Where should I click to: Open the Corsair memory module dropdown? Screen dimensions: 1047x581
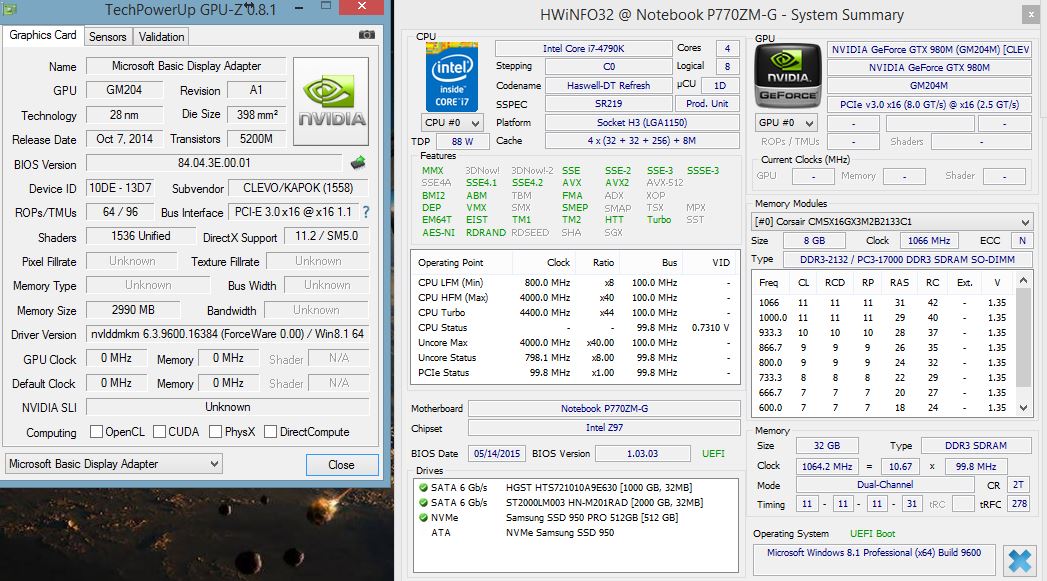pyautogui.click(x=892, y=222)
